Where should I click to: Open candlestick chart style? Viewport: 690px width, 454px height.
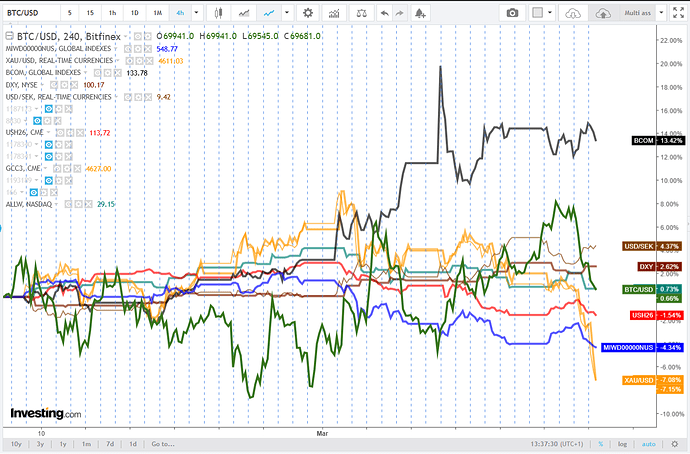pos(218,13)
